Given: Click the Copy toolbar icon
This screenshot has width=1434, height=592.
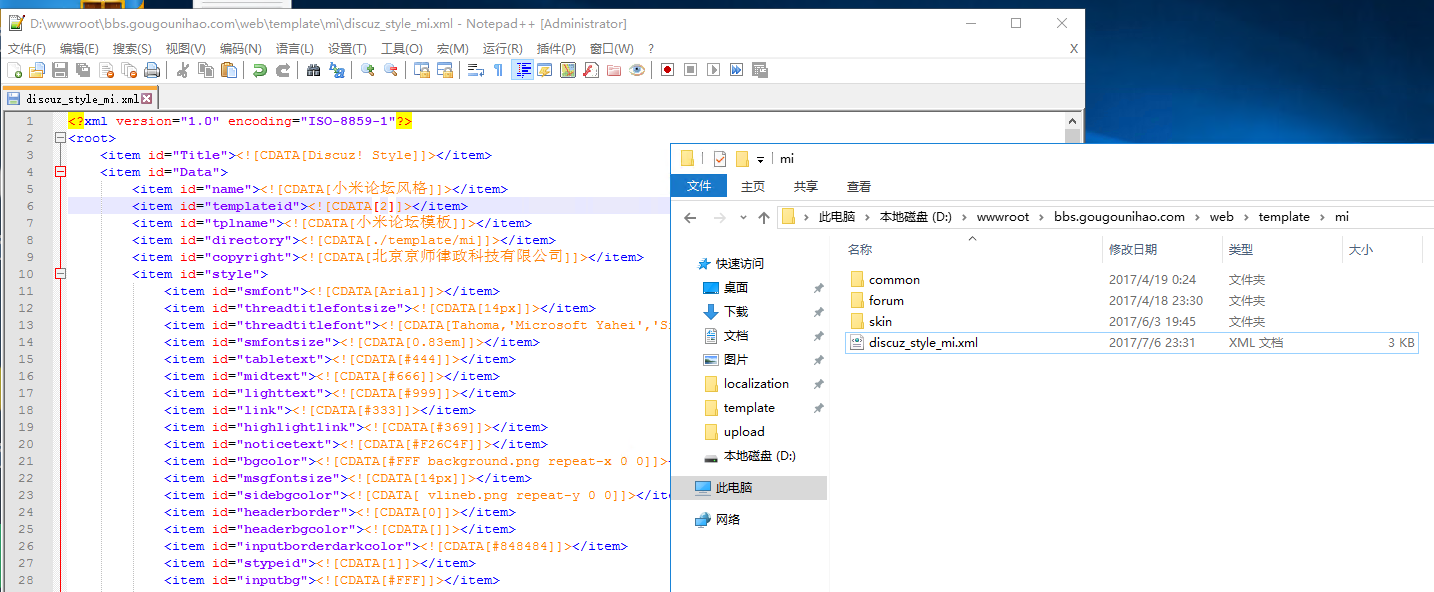Looking at the screenshot, I should tap(206, 70).
